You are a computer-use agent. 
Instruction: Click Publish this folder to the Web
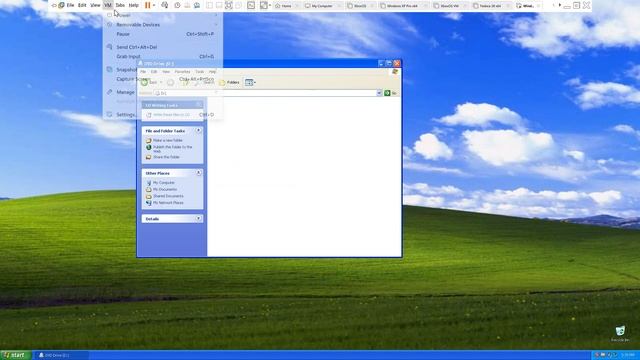(x=172, y=149)
